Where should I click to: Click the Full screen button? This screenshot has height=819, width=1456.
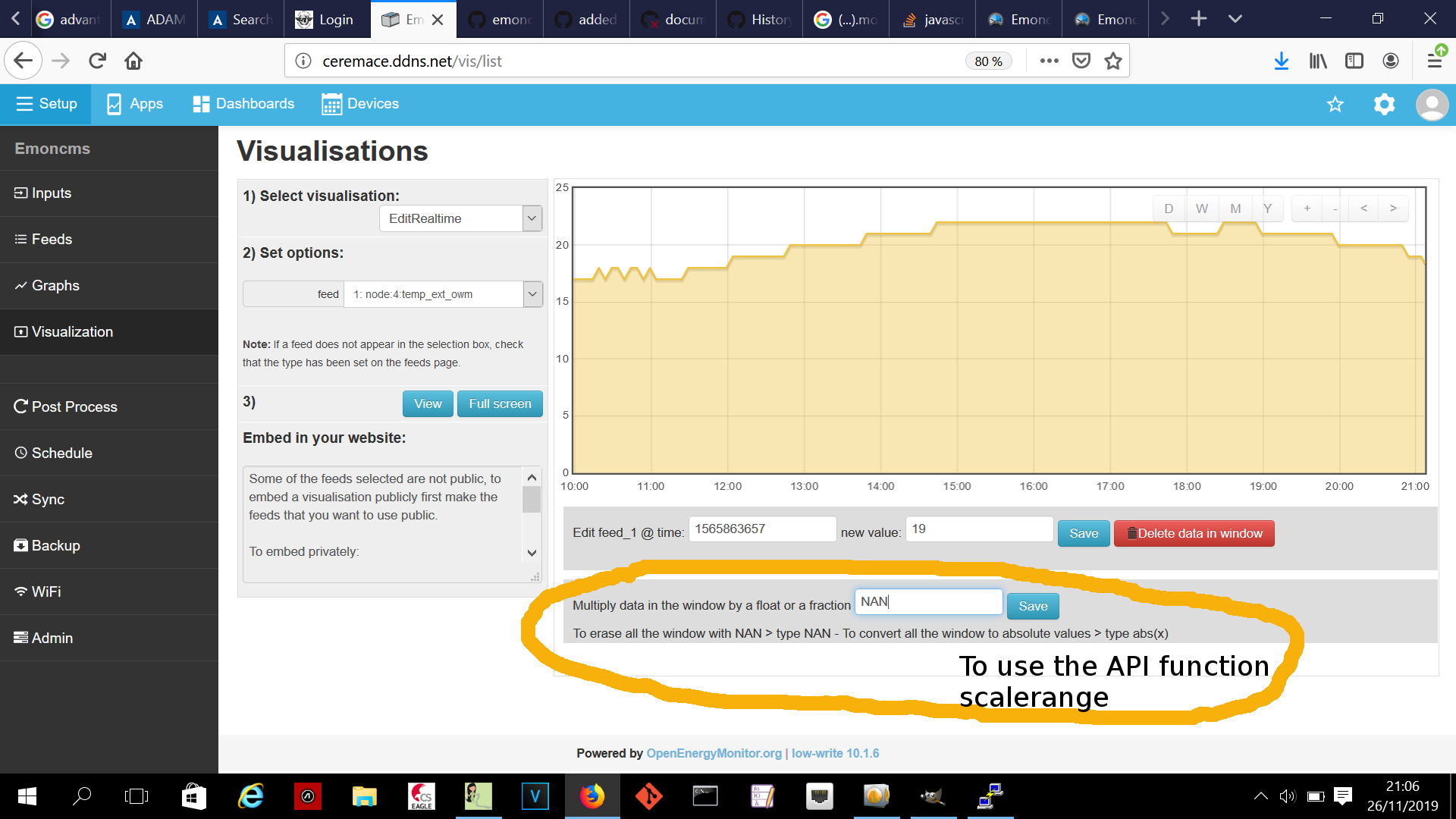pos(500,403)
